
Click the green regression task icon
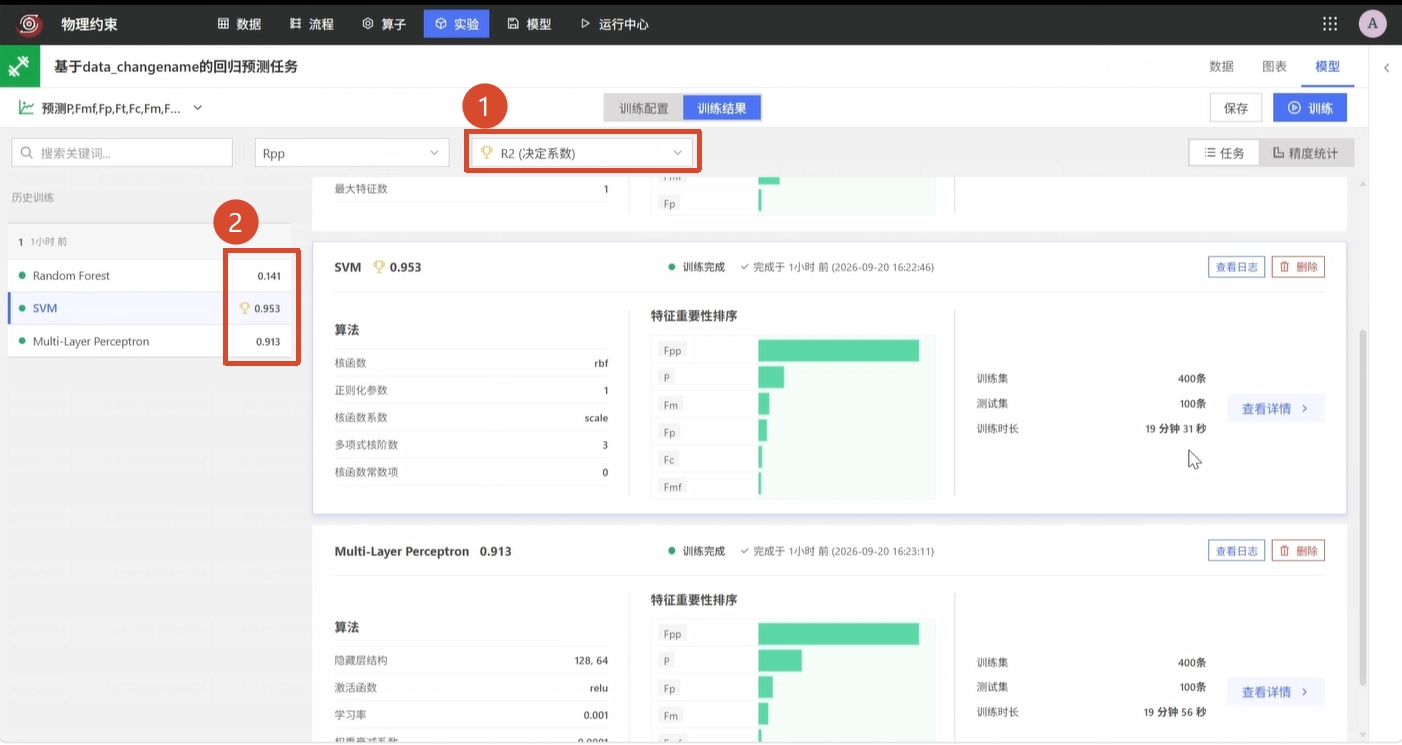pos(20,66)
